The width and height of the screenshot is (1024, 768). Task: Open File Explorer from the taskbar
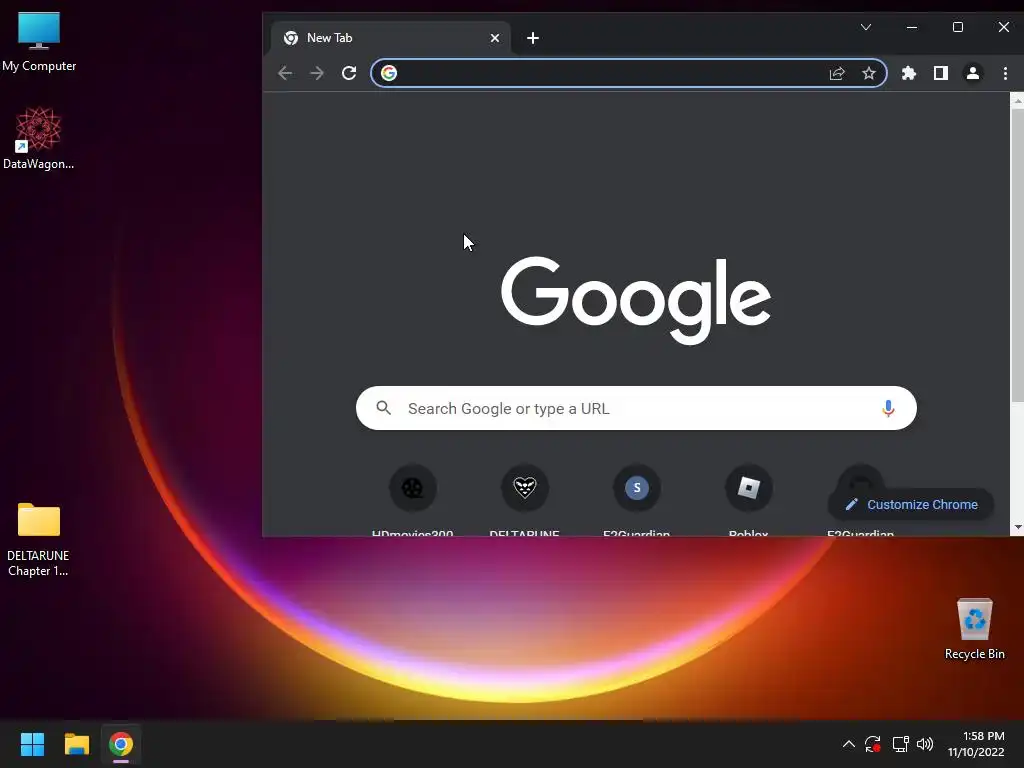pyautogui.click(x=76, y=744)
